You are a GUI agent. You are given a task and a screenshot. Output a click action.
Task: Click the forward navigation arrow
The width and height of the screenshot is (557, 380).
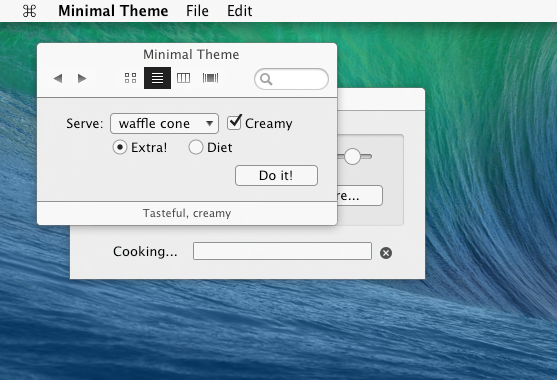coord(82,78)
